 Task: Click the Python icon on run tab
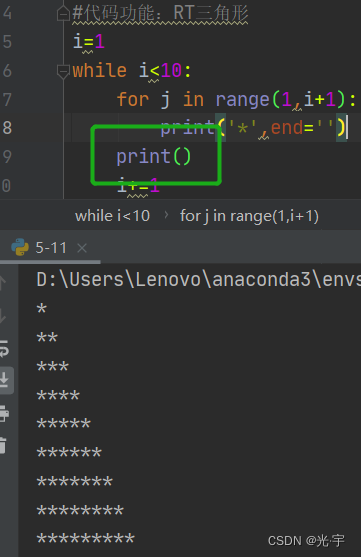tap(20, 247)
